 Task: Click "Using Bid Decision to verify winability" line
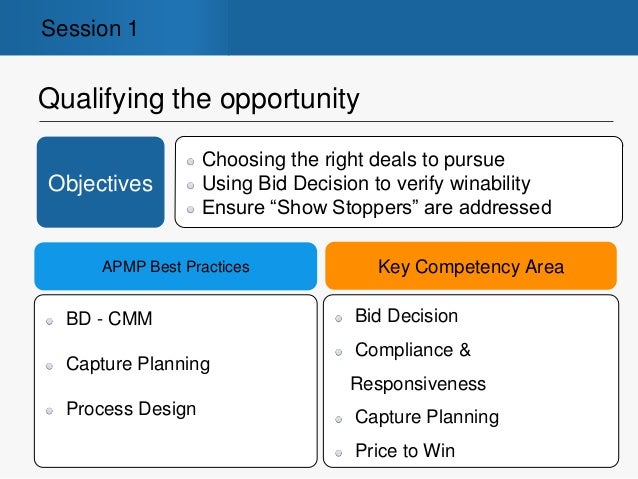[x=366, y=184]
